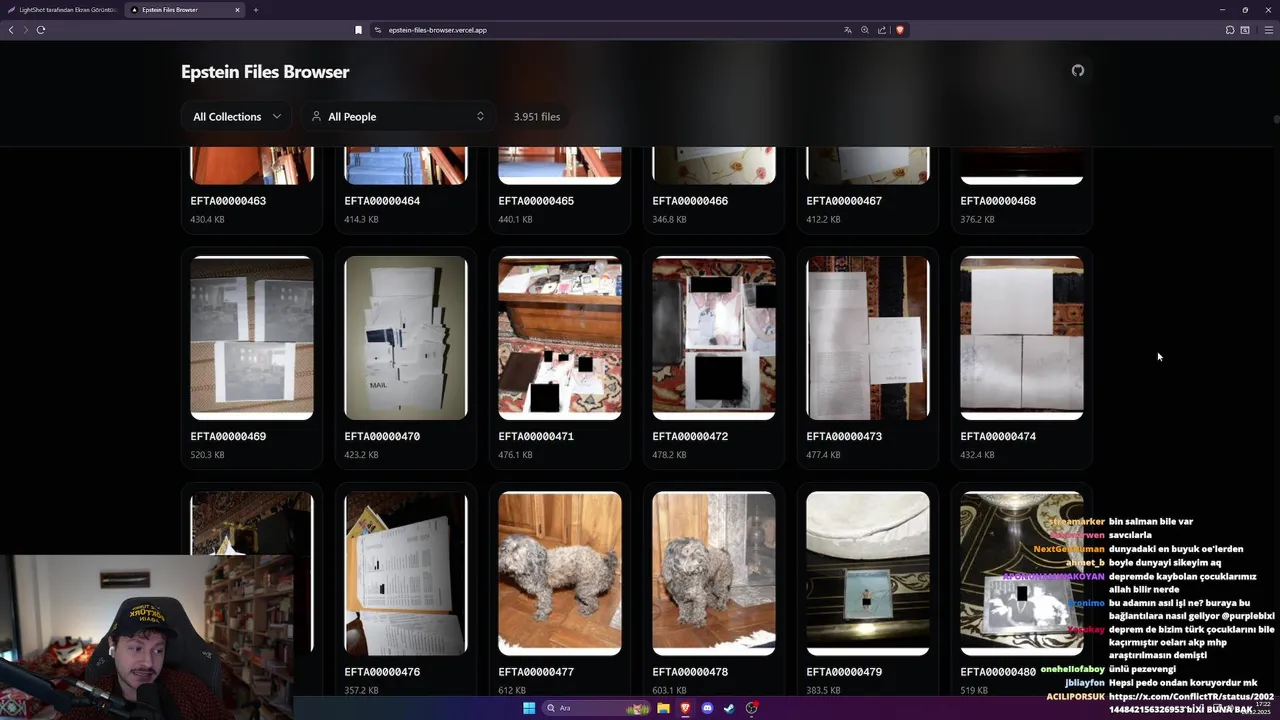Reload the current page
This screenshot has width=1280, height=720.
coord(41,30)
